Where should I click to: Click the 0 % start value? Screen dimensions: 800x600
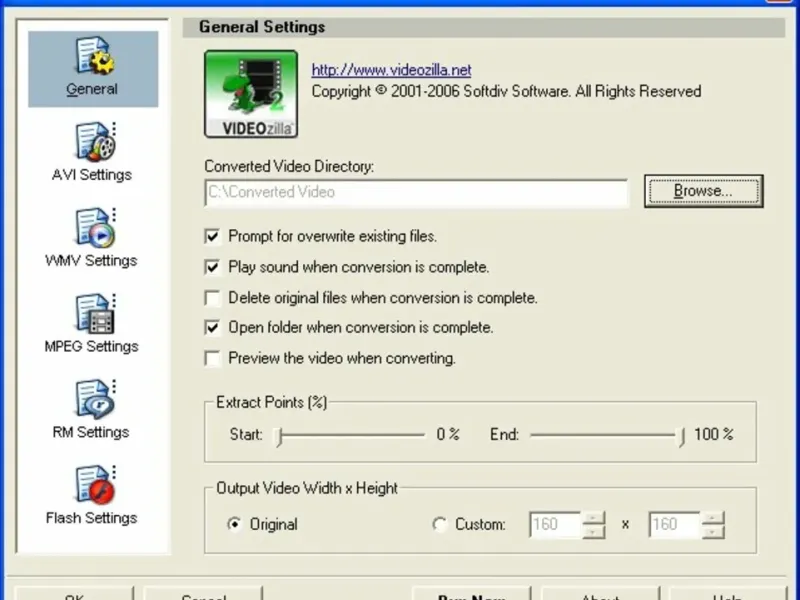448,434
